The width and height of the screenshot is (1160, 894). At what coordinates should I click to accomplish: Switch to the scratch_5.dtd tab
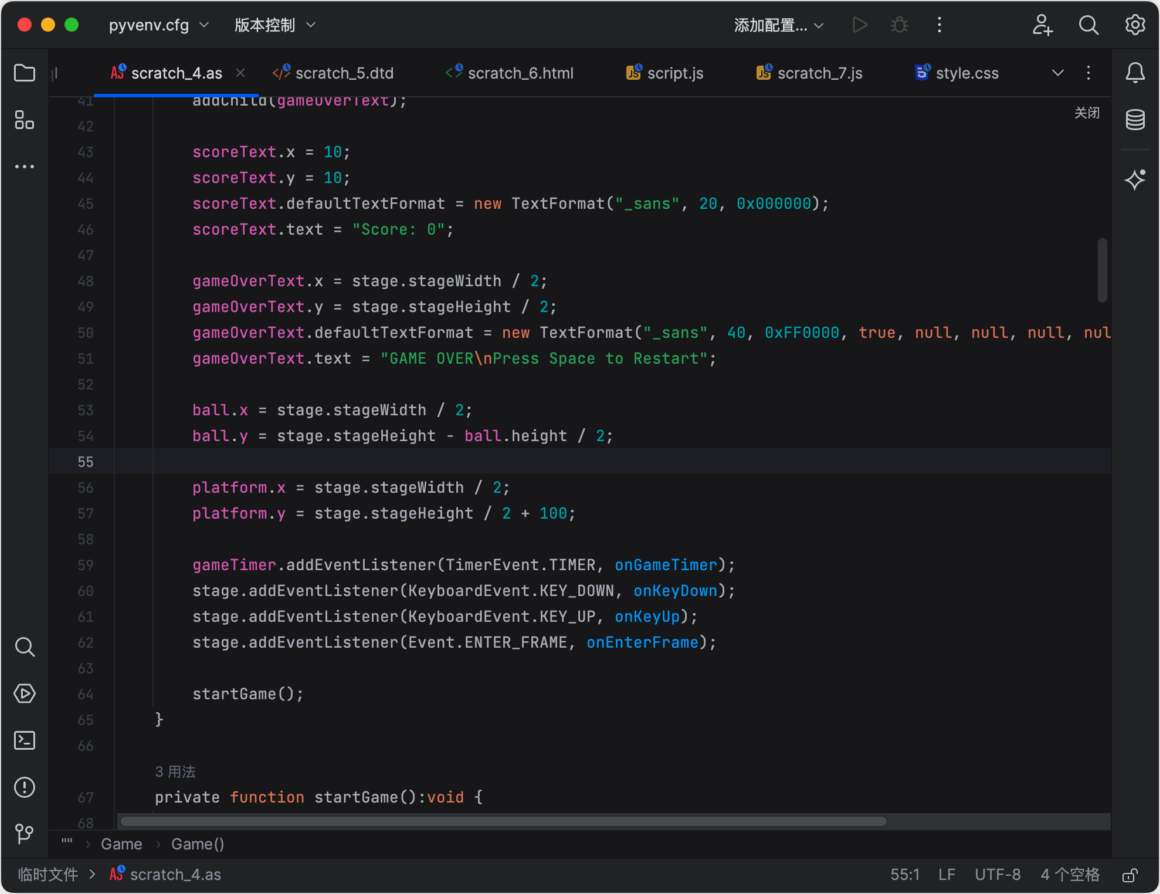(333, 73)
